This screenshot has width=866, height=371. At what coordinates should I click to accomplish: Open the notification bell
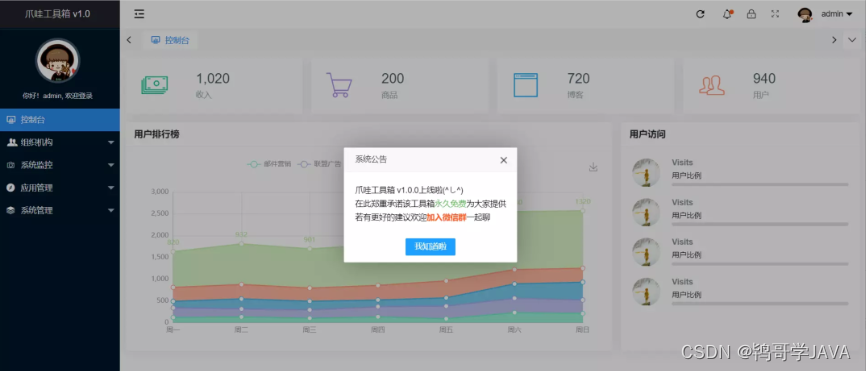tap(727, 14)
